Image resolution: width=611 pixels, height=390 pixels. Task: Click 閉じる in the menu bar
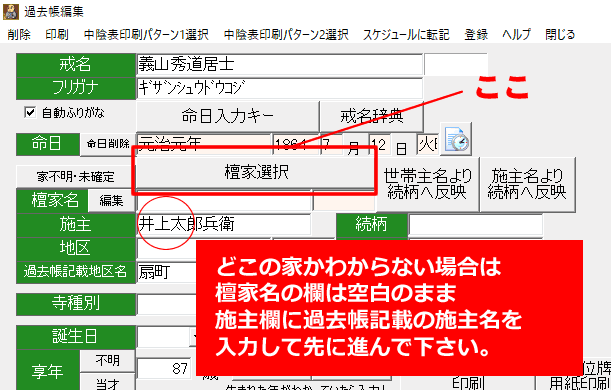(x=560, y=35)
